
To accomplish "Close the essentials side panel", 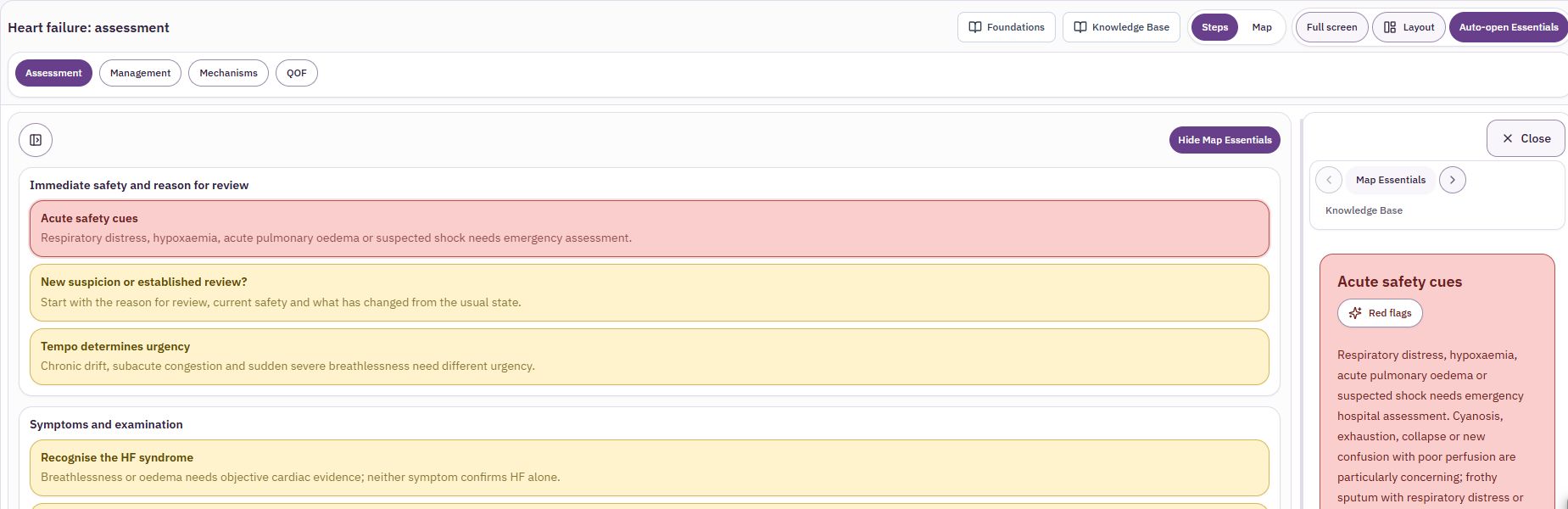I will 1526,138.
